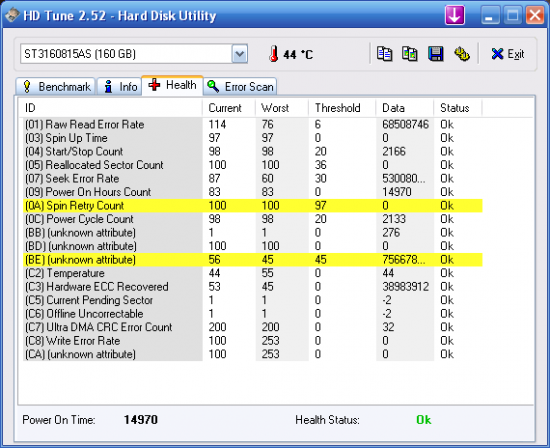Click data value 2166
Screen dimensions: 550x448
point(394,151)
